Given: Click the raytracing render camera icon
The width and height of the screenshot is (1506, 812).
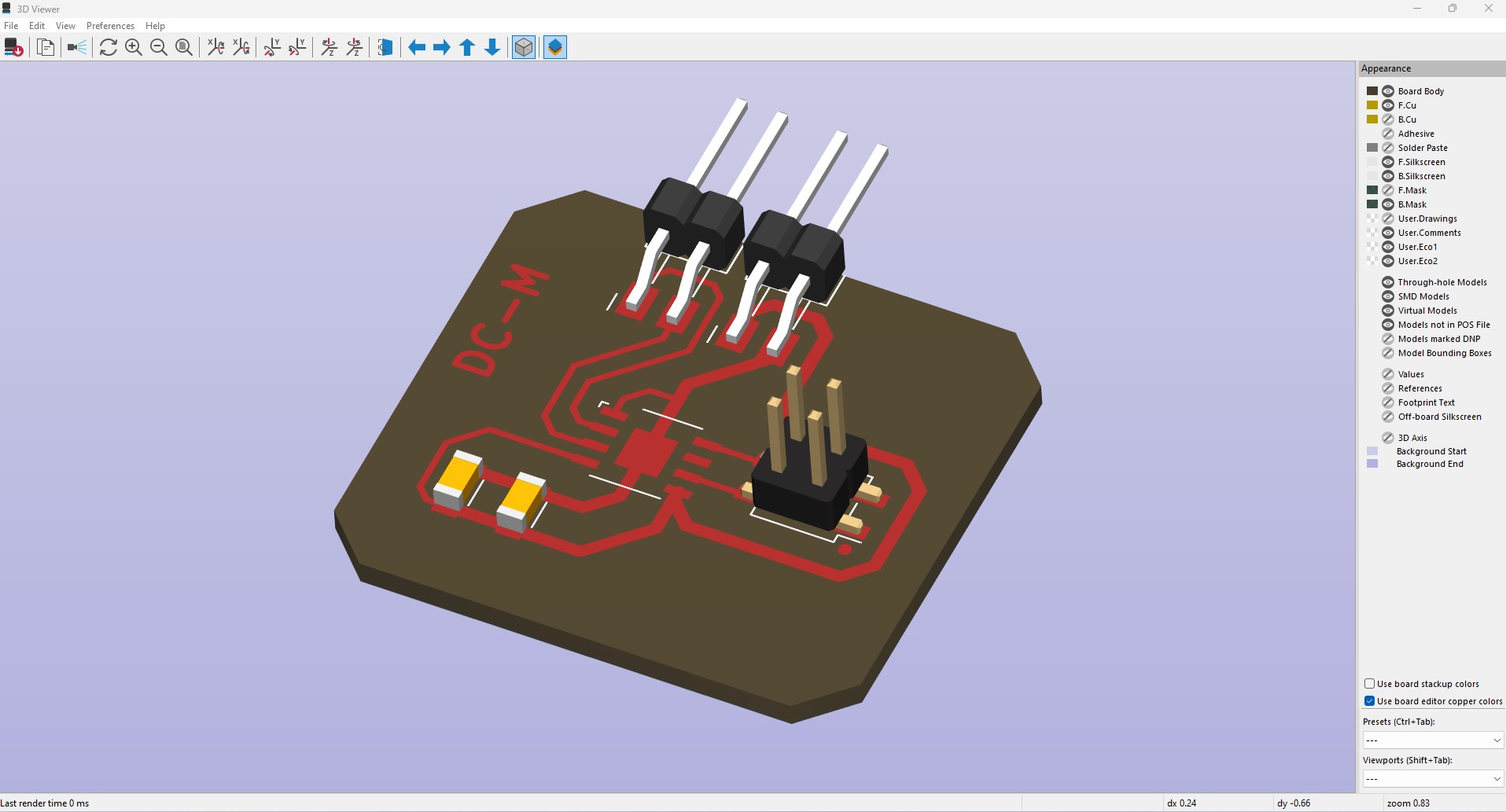Looking at the screenshot, I should point(77,47).
